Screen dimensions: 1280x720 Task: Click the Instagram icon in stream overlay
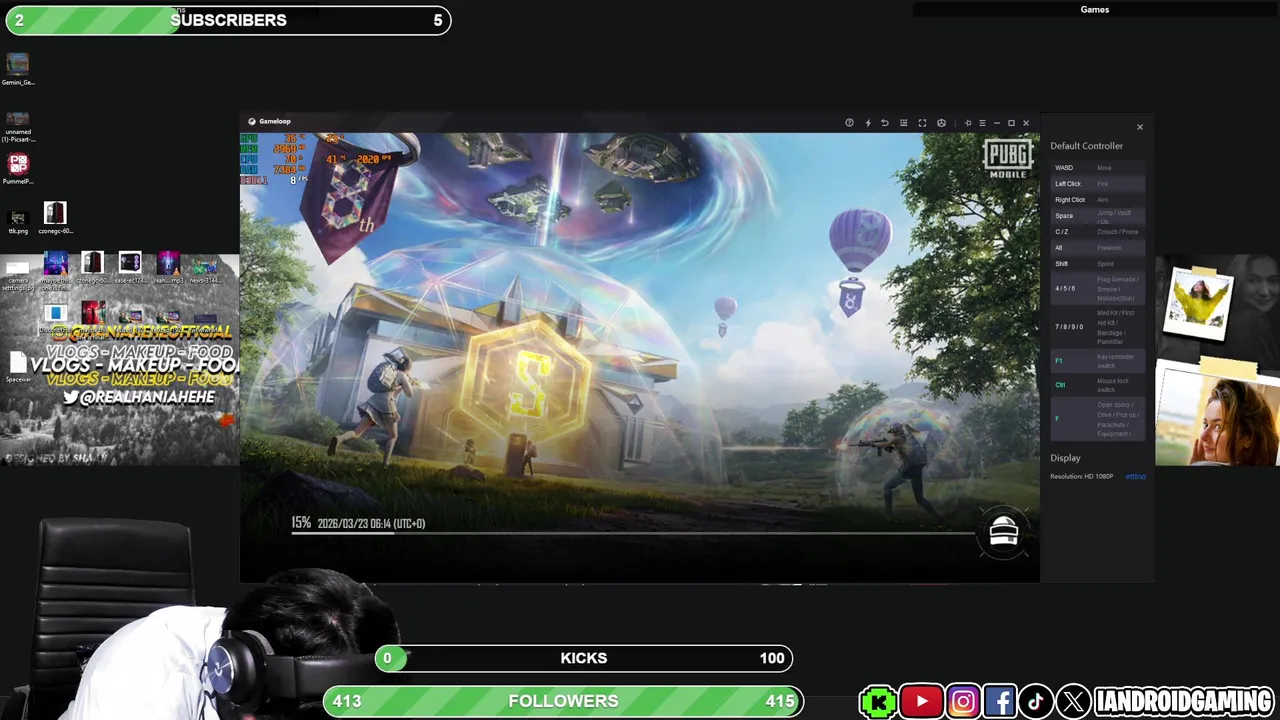pyautogui.click(x=963, y=702)
